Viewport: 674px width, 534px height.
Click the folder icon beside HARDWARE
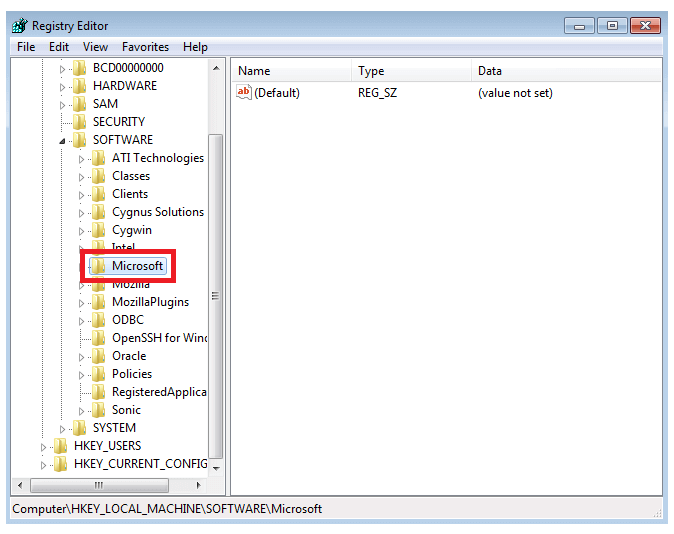pyautogui.click(x=80, y=86)
